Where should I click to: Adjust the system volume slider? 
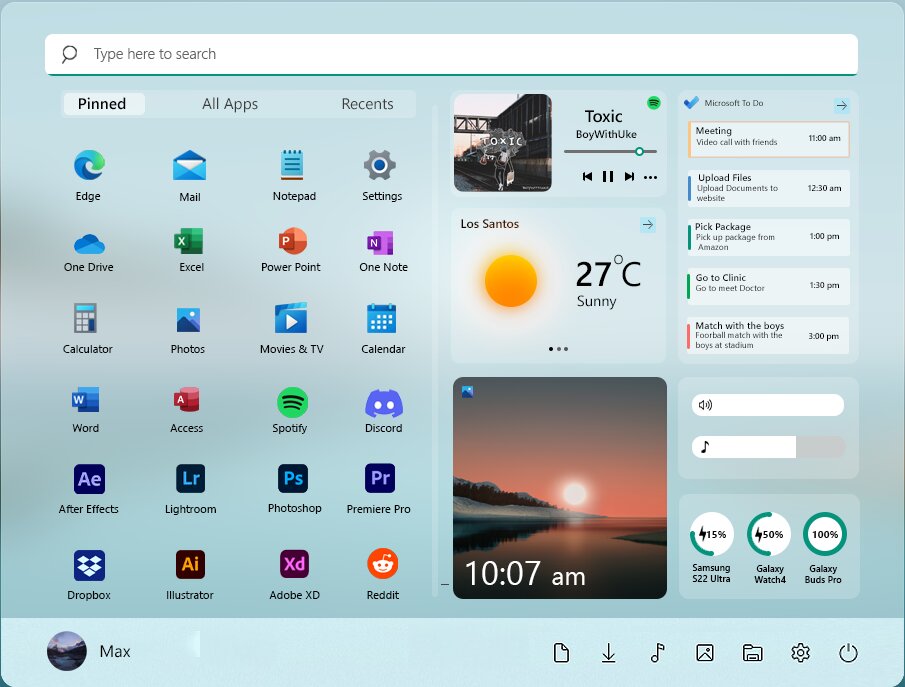[x=768, y=405]
